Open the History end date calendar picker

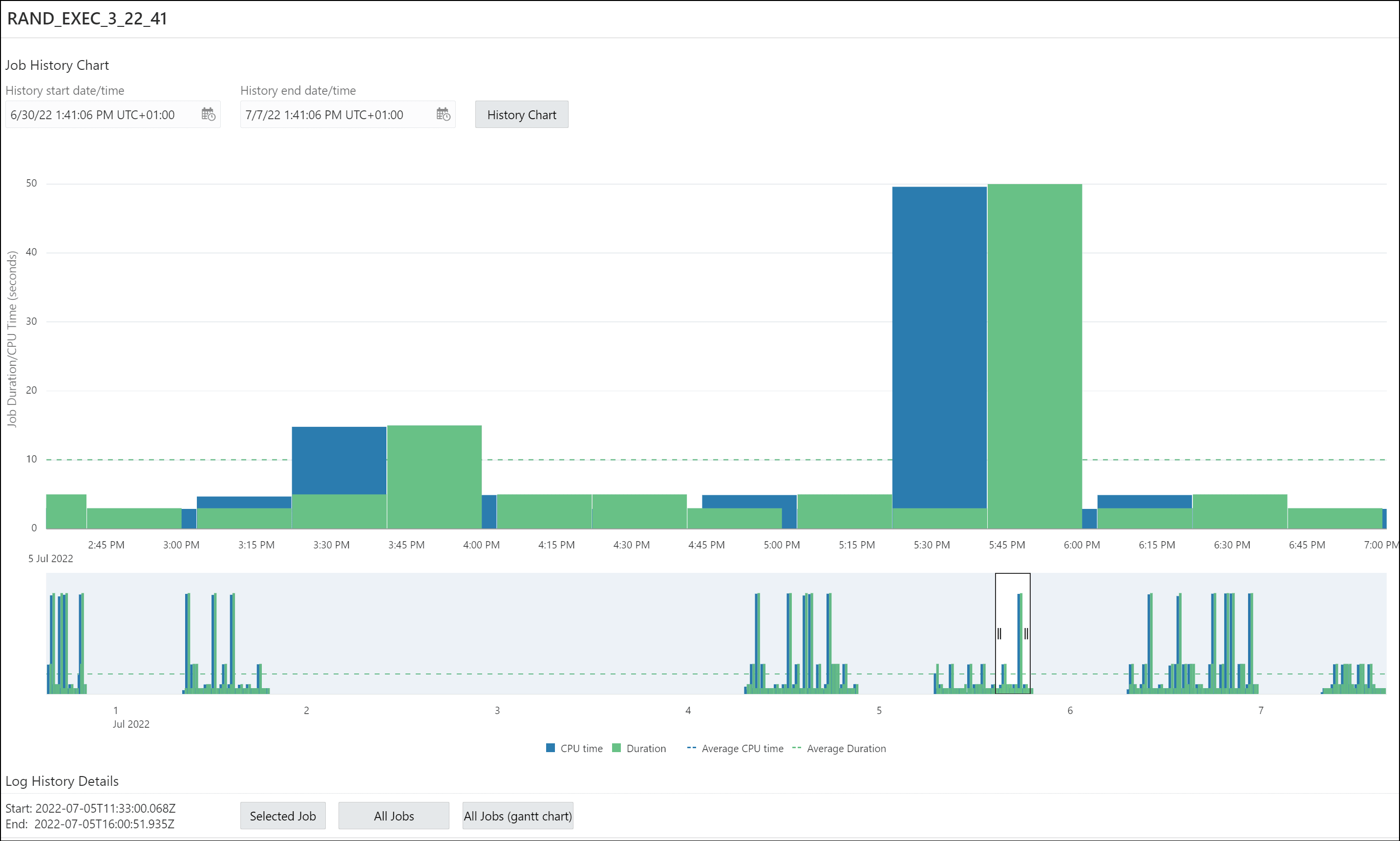click(x=443, y=114)
